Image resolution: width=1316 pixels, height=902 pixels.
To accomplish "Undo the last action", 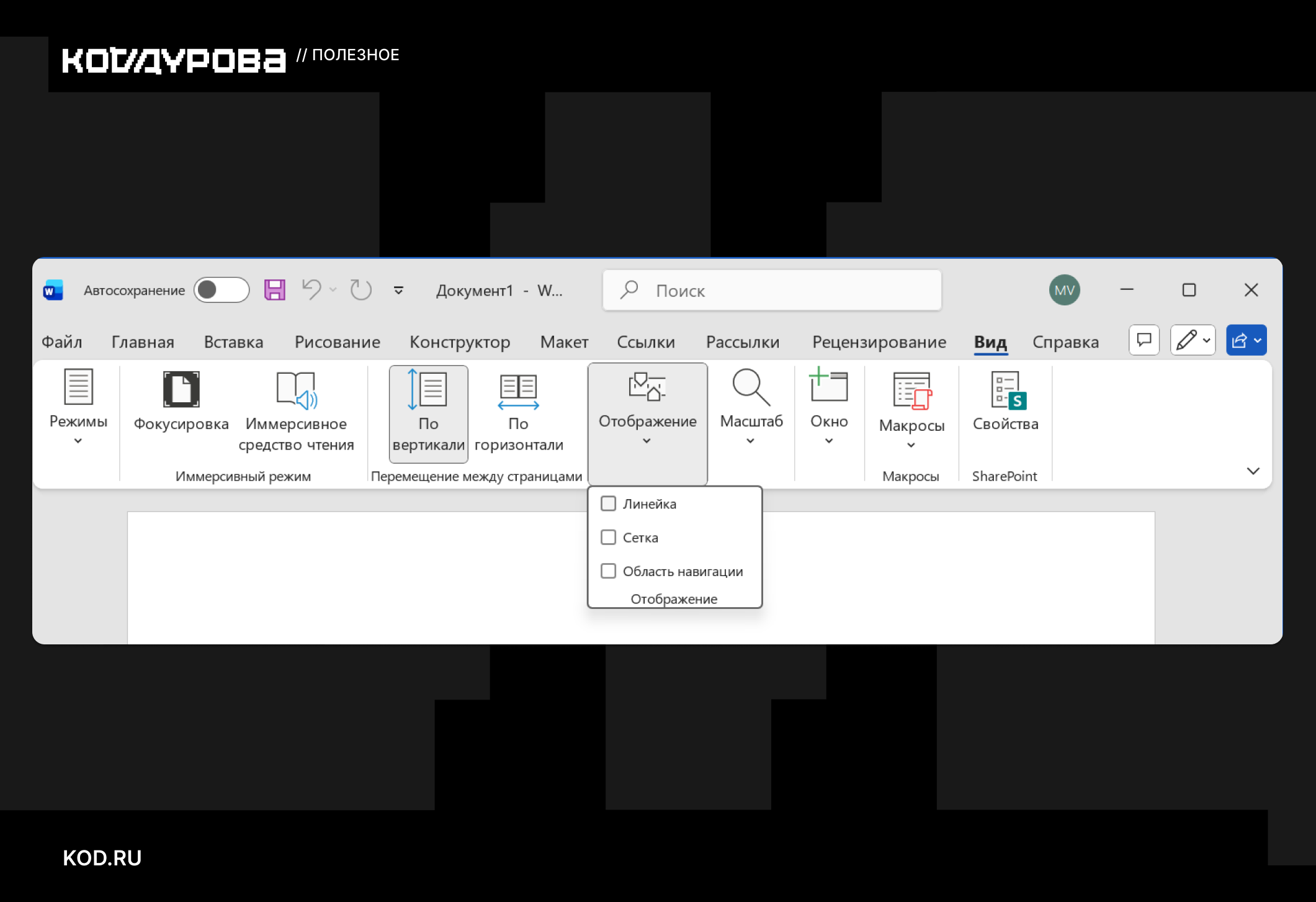I will (x=311, y=289).
